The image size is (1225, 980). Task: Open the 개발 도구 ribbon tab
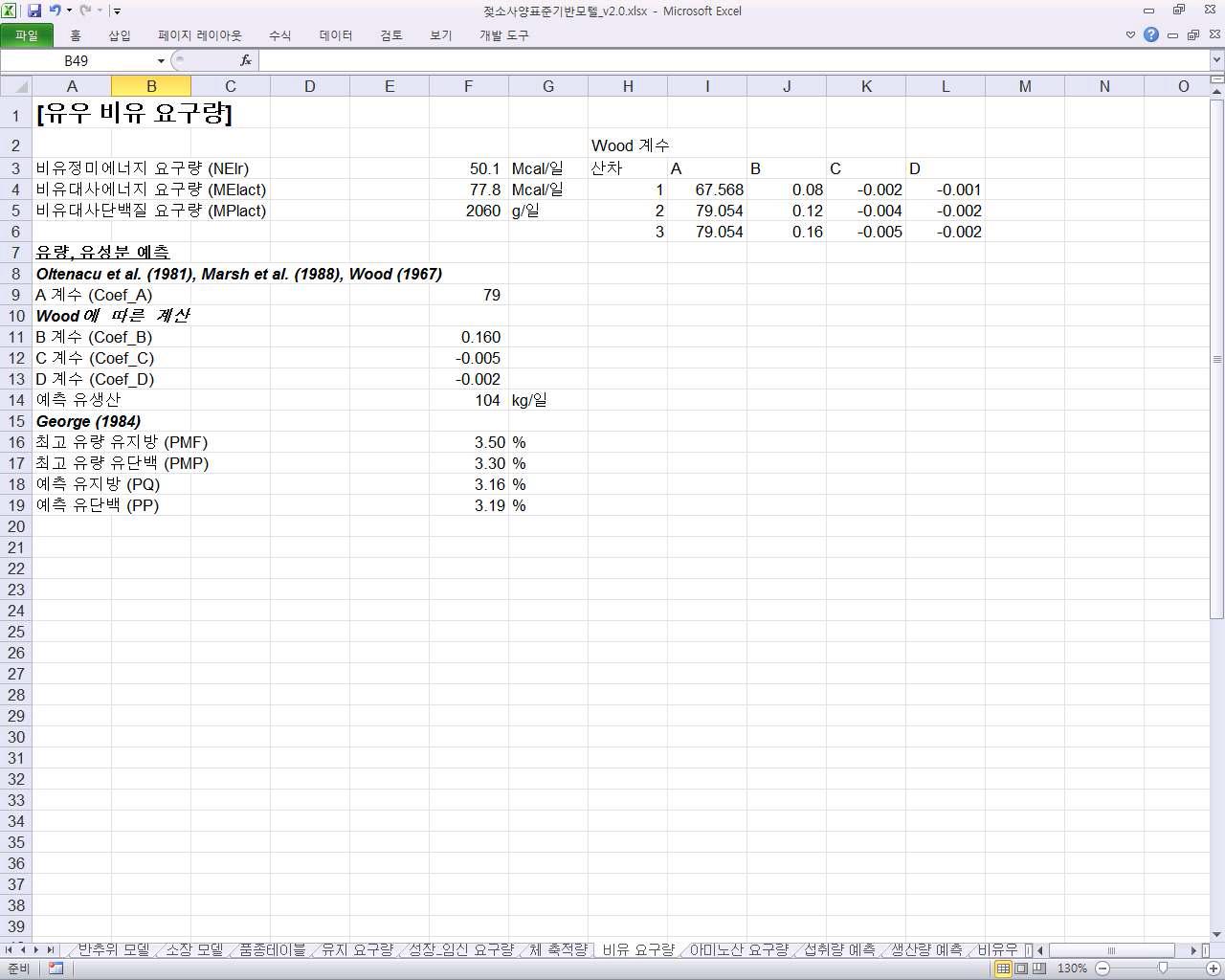coord(504,35)
